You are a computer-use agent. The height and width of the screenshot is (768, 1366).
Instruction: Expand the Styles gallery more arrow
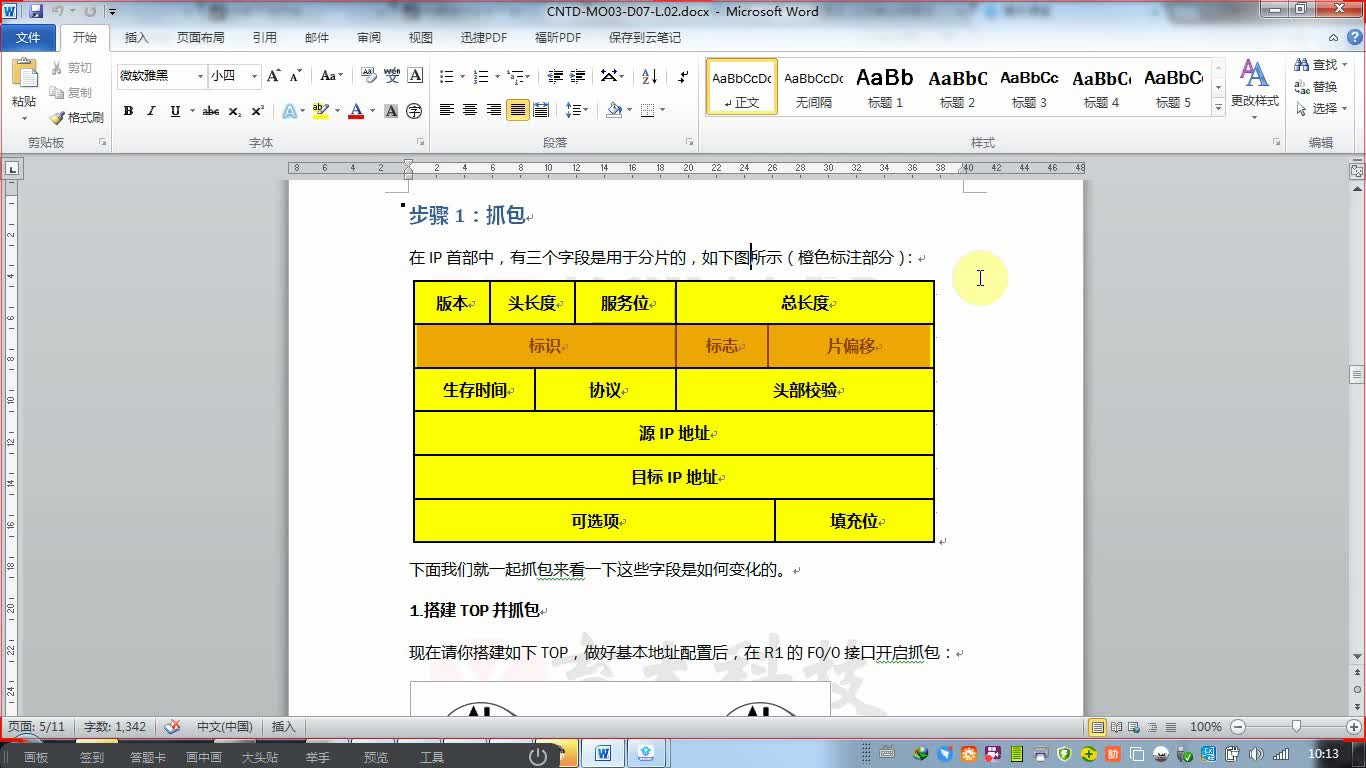click(1218, 107)
